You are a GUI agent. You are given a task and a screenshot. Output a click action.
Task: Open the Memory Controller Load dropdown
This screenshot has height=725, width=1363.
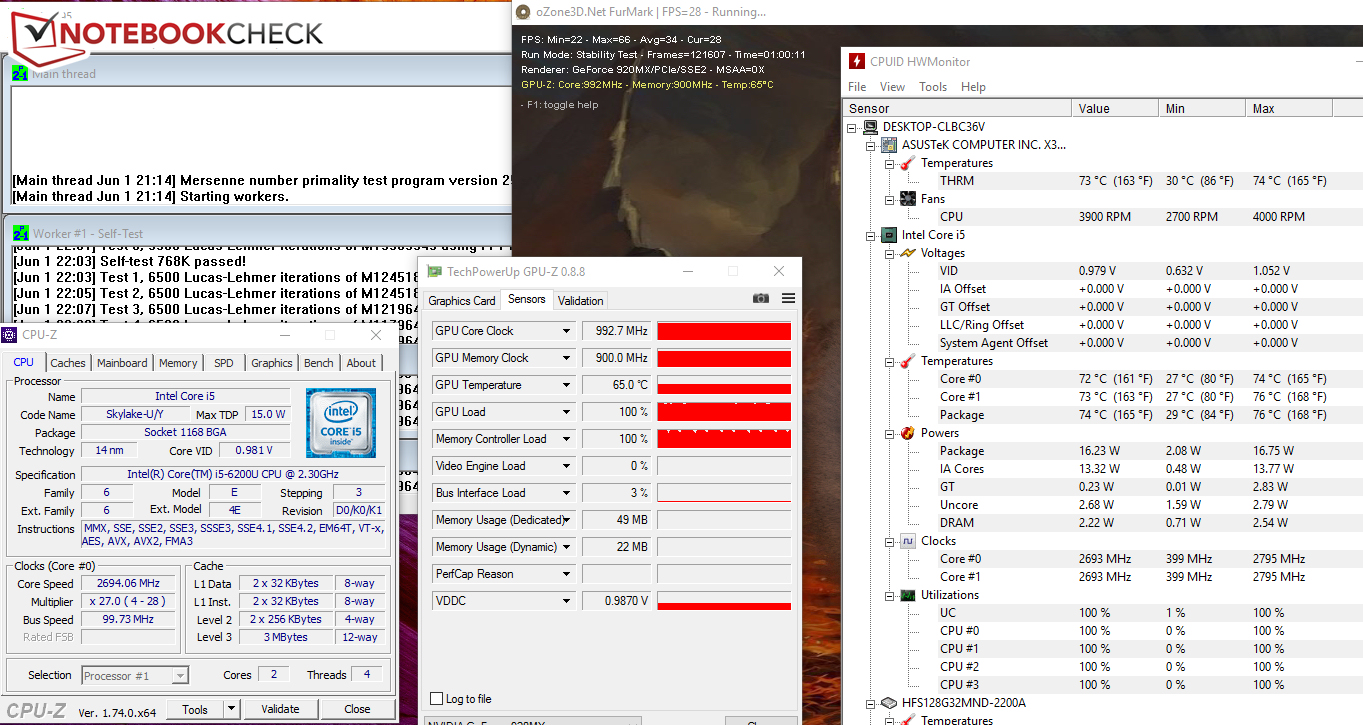566,439
